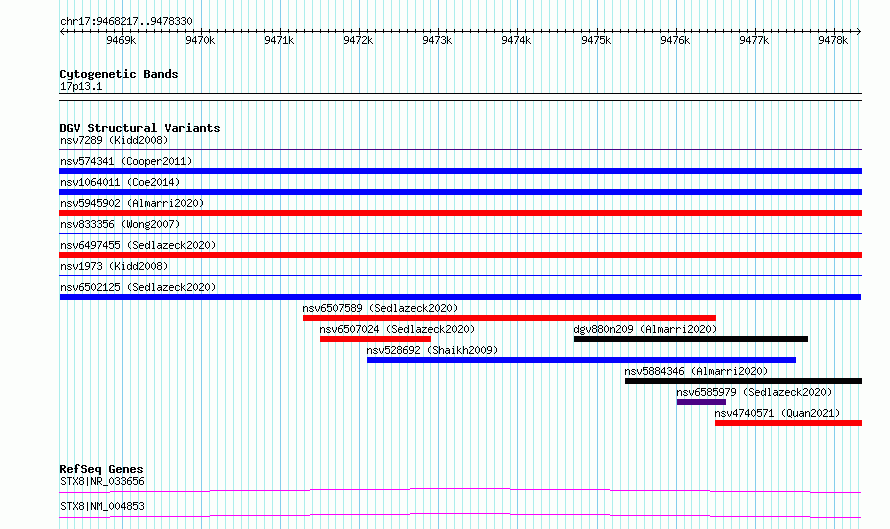Click the 9473k ruler tick label

[x=437, y=40]
